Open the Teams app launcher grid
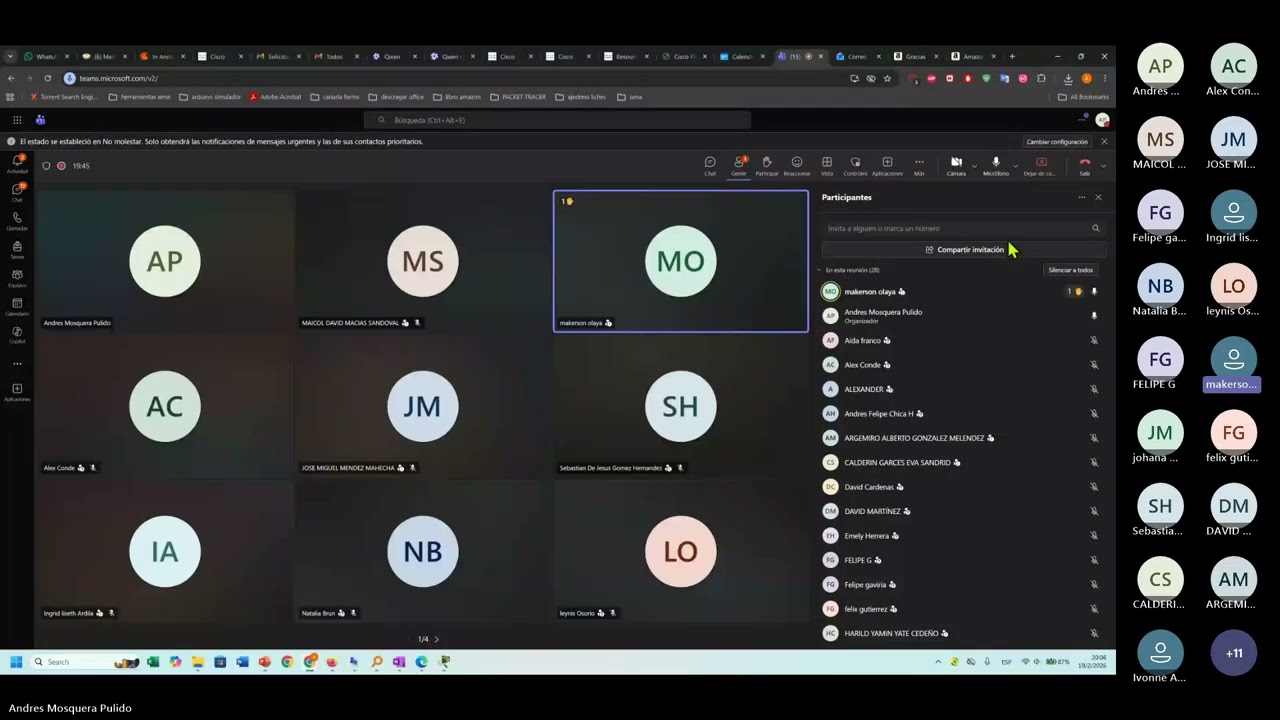 pos(17,120)
